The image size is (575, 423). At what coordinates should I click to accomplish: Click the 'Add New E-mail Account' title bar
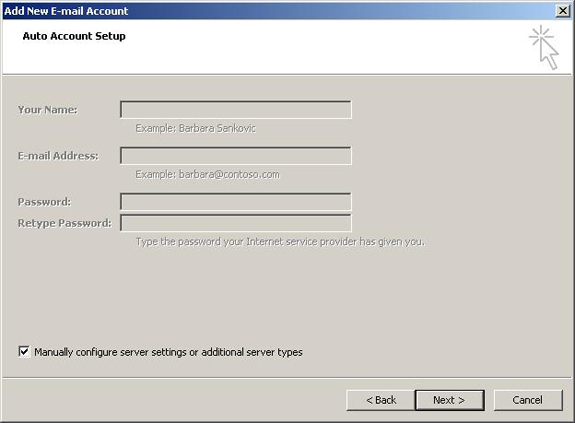(x=279, y=11)
